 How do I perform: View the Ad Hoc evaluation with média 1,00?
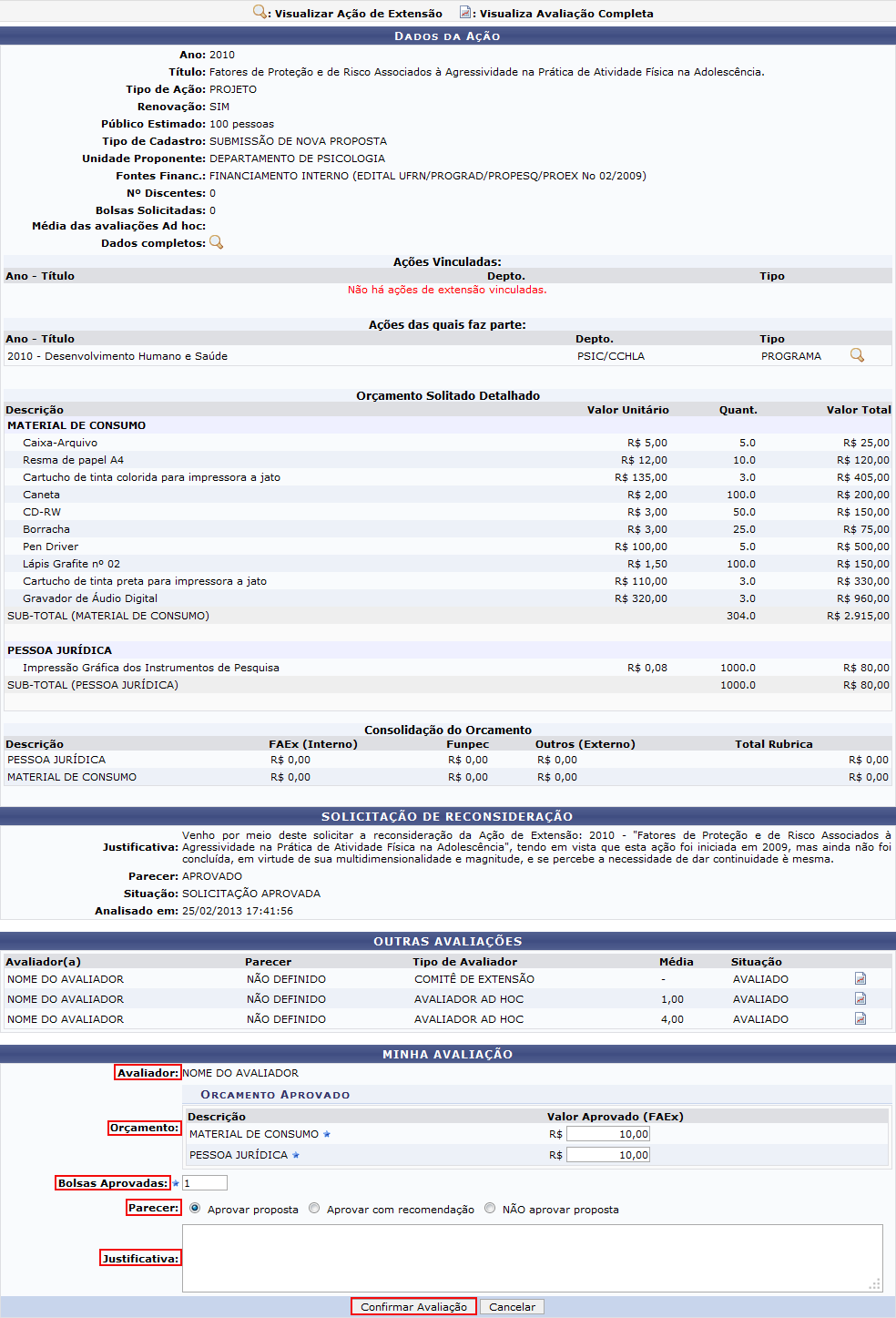tap(860, 998)
